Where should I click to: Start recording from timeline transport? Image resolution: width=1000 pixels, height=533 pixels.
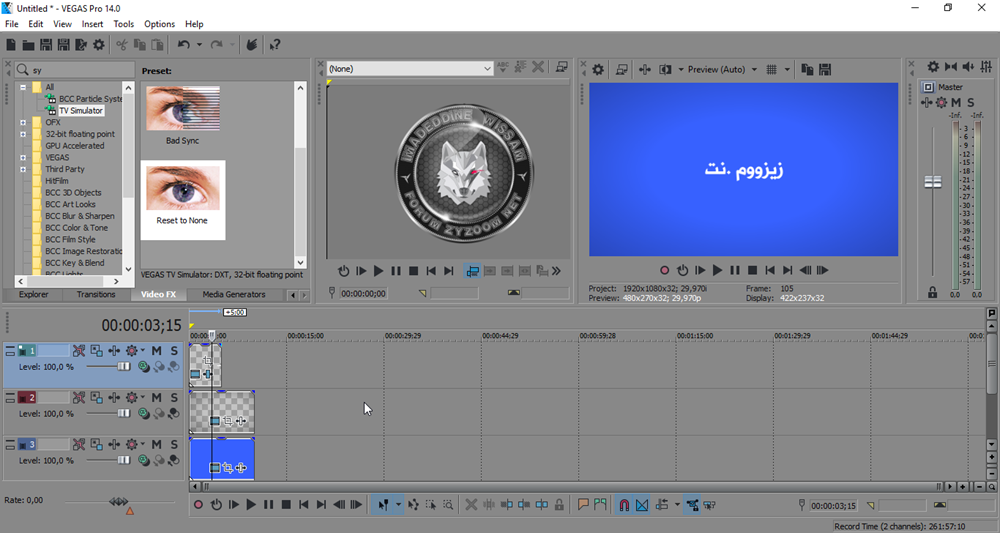point(198,505)
